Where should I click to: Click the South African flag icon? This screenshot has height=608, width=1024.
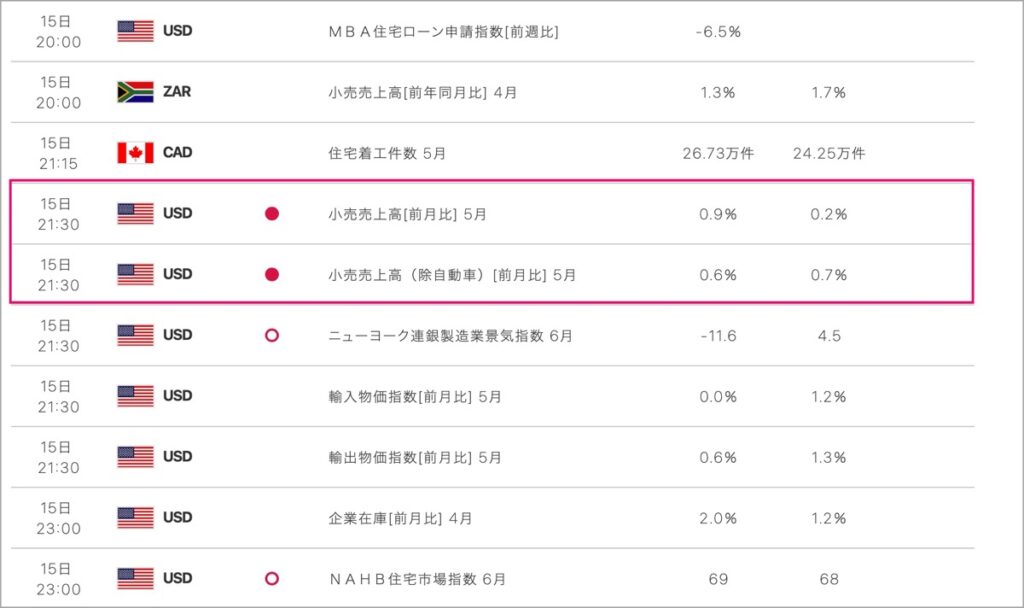(135, 92)
